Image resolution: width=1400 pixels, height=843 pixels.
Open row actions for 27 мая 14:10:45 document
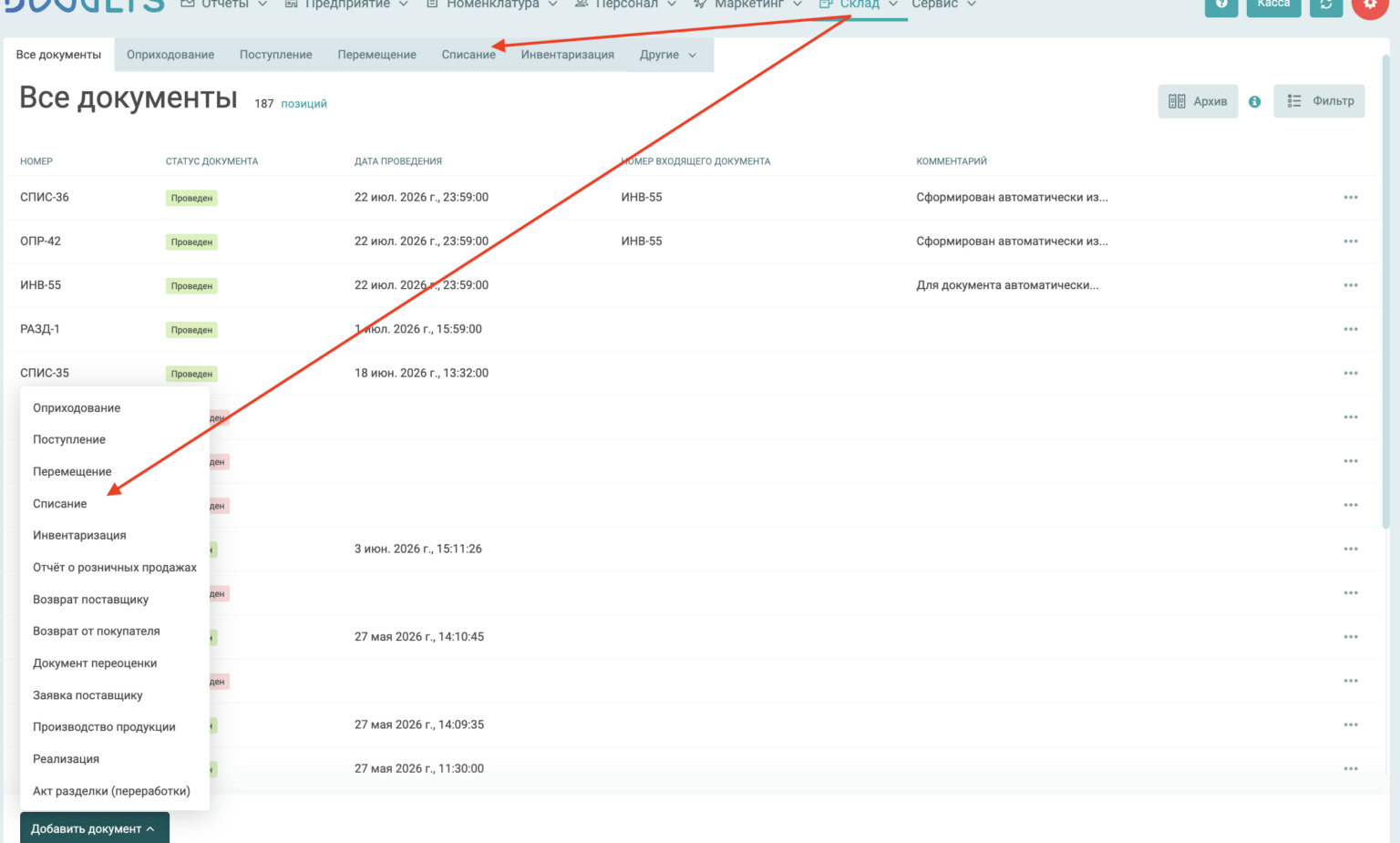(x=1351, y=637)
